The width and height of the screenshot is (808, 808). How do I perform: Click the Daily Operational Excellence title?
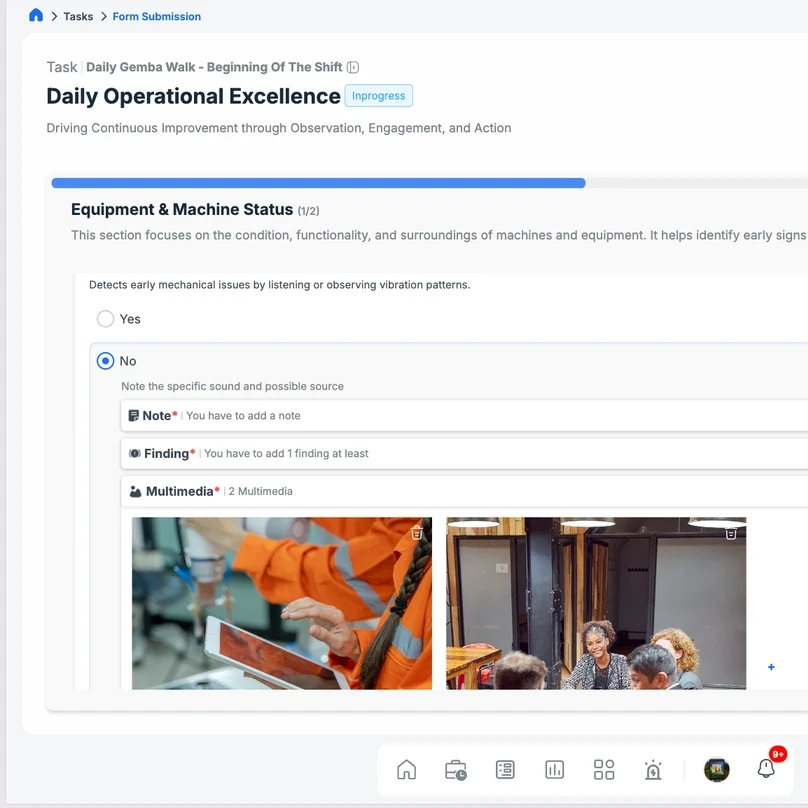click(193, 96)
